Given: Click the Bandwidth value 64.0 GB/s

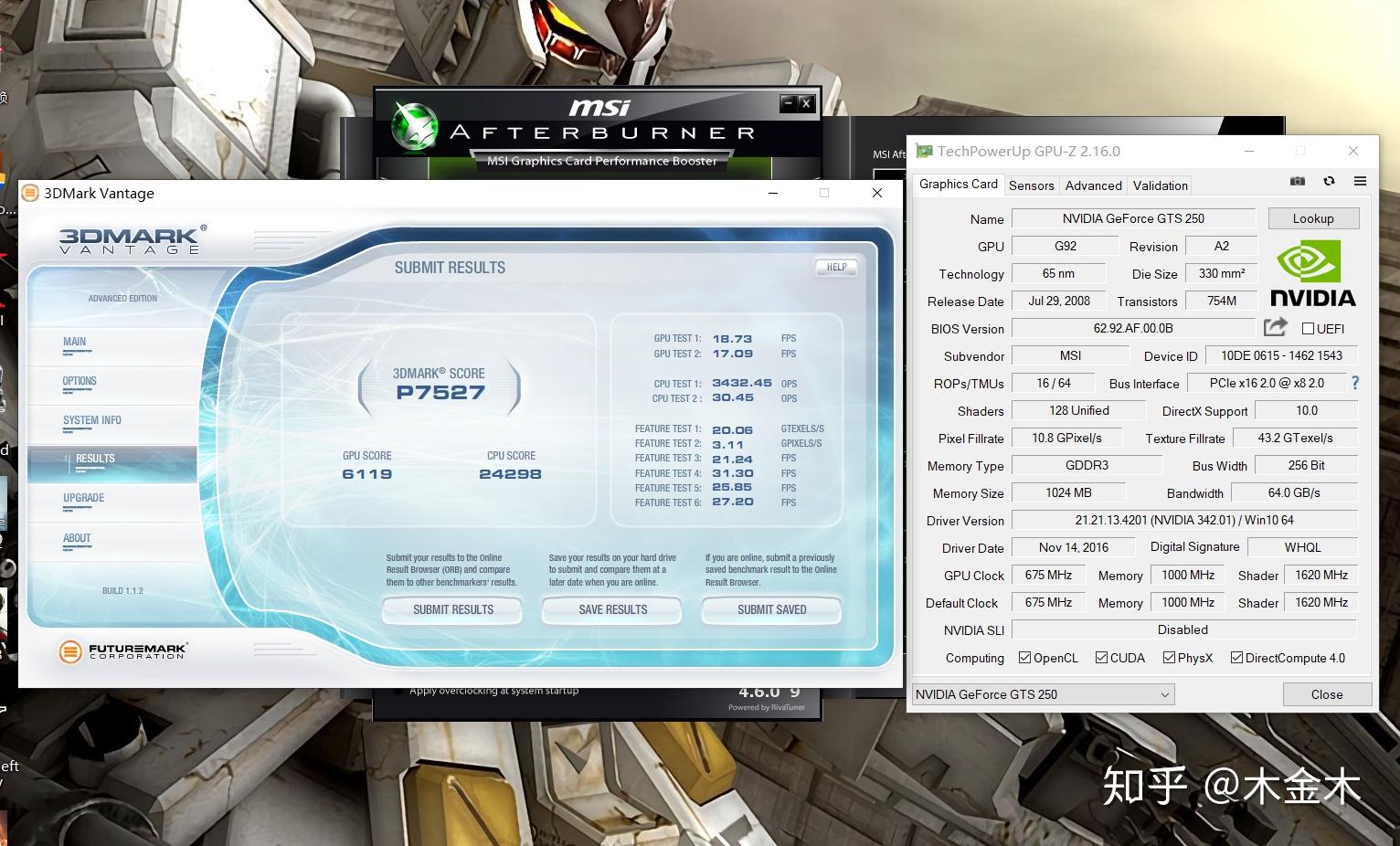Looking at the screenshot, I should pos(1295,492).
